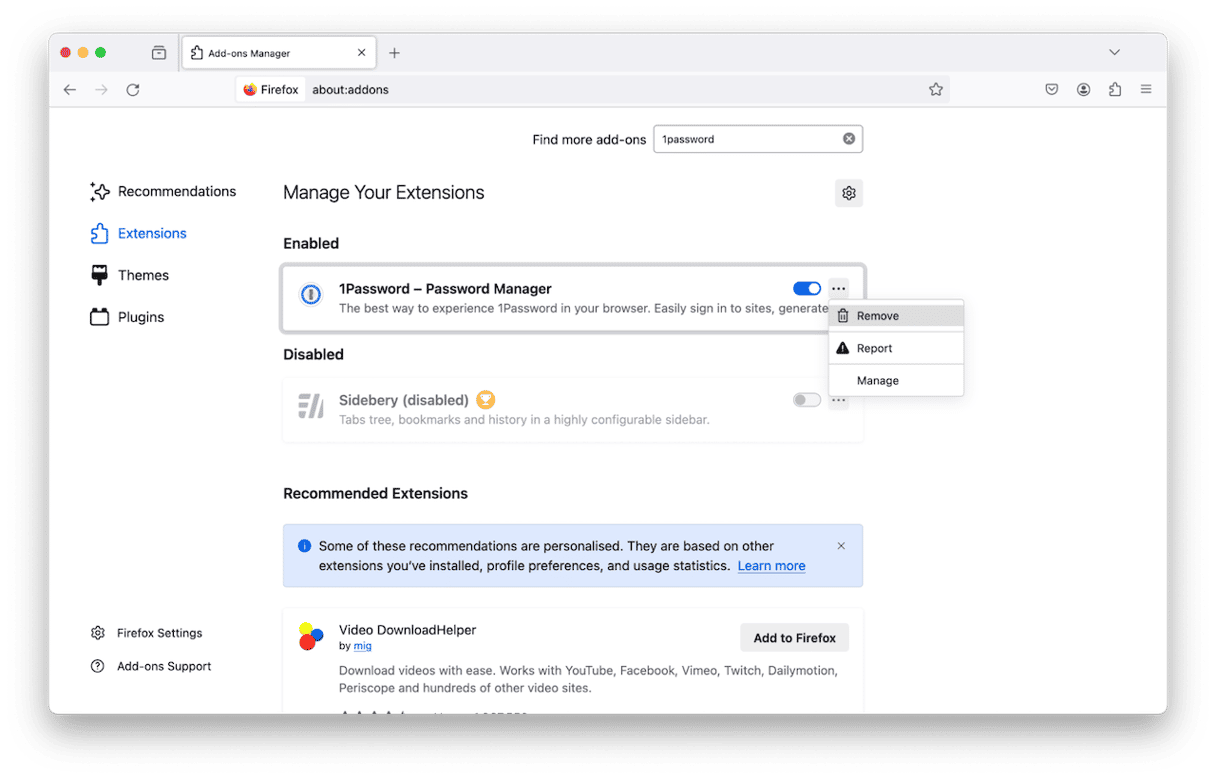Open the extensions puzzle icon in toolbar
The height and width of the screenshot is (779, 1216).
point(1115,90)
